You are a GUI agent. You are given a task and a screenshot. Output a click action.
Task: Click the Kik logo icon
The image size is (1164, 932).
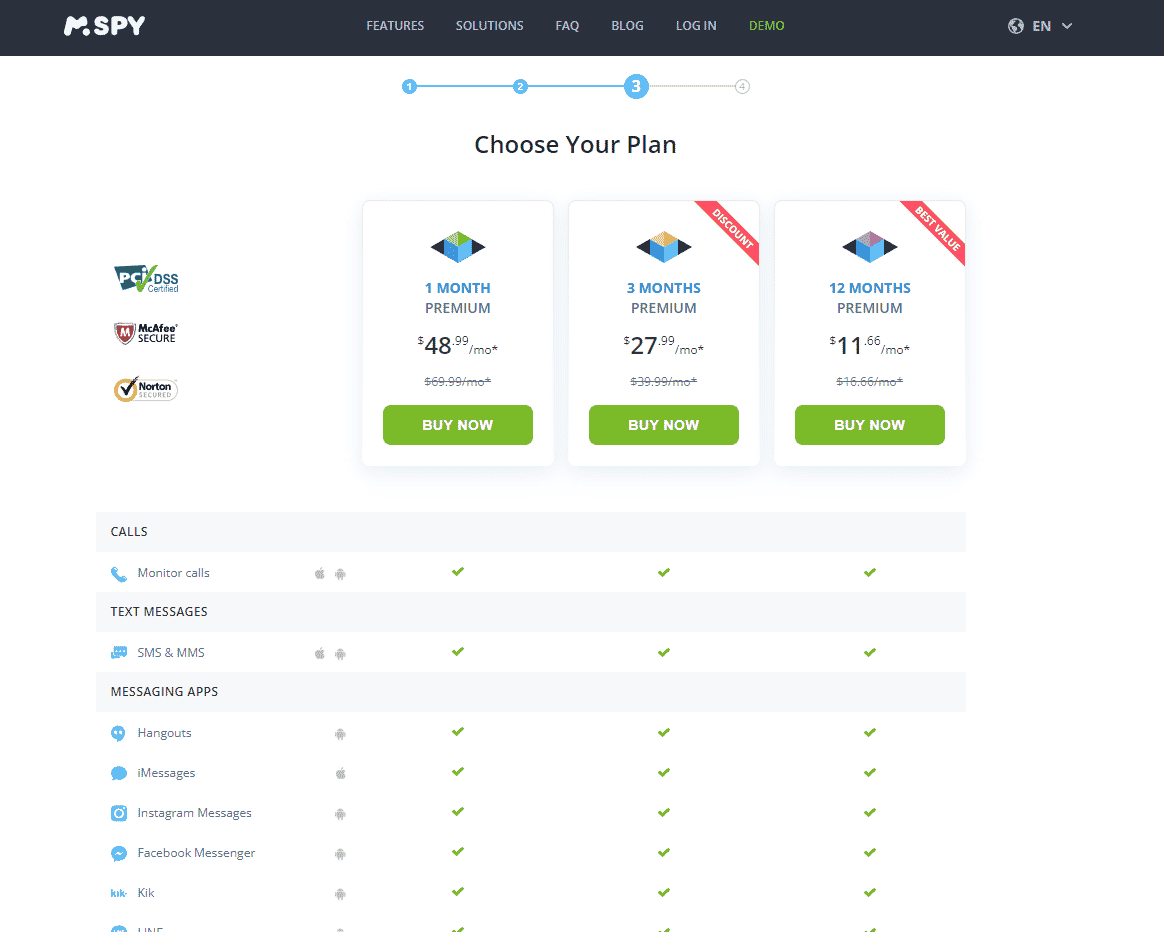119,893
